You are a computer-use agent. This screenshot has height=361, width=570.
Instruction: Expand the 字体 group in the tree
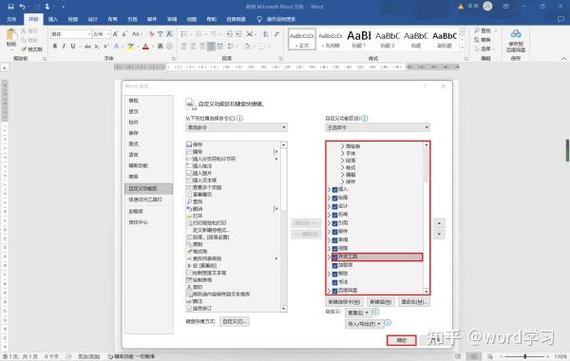(x=342, y=153)
